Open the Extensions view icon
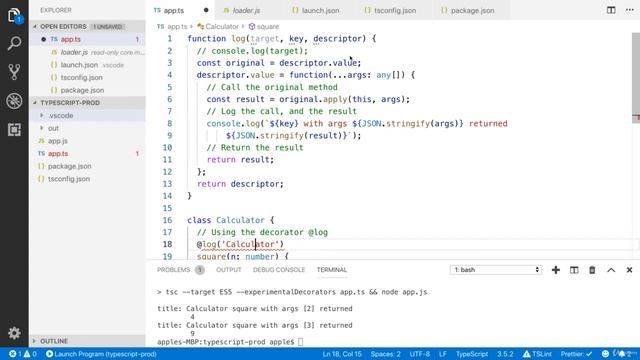The image size is (640, 360). (14, 129)
